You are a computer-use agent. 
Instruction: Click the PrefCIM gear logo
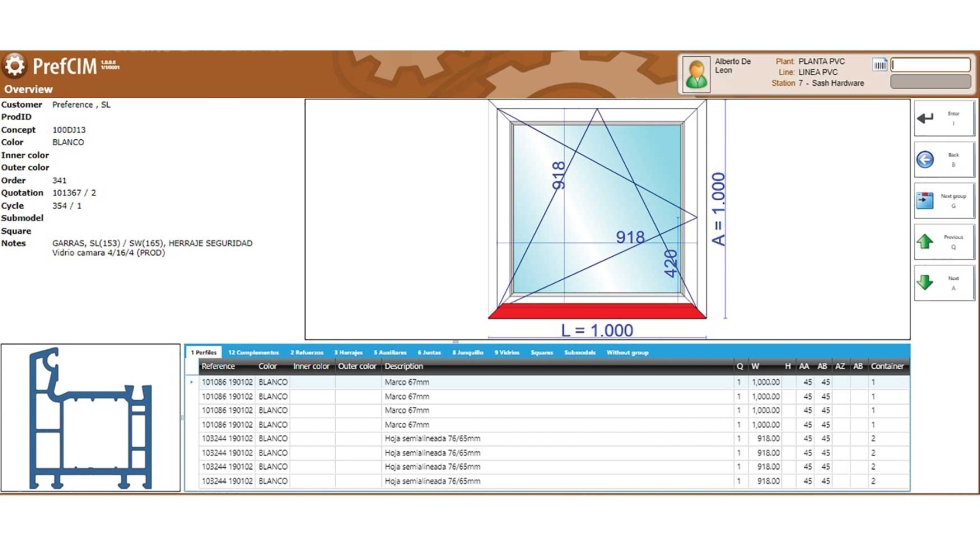15,66
